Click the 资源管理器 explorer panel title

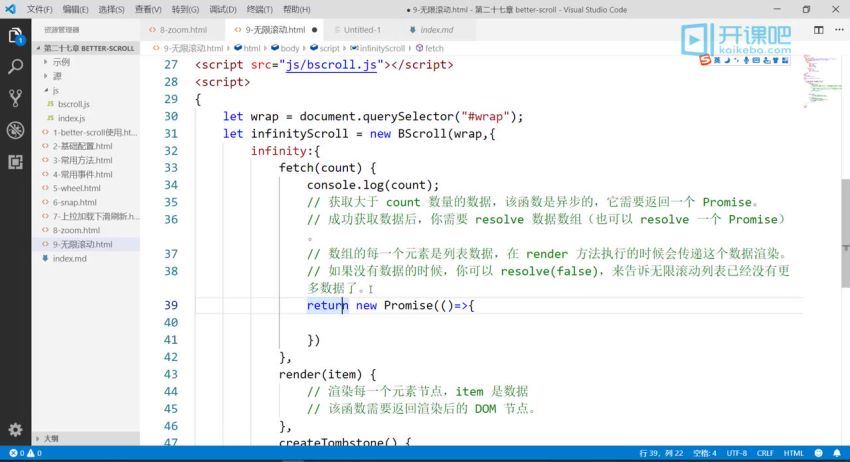click(x=61, y=30)
